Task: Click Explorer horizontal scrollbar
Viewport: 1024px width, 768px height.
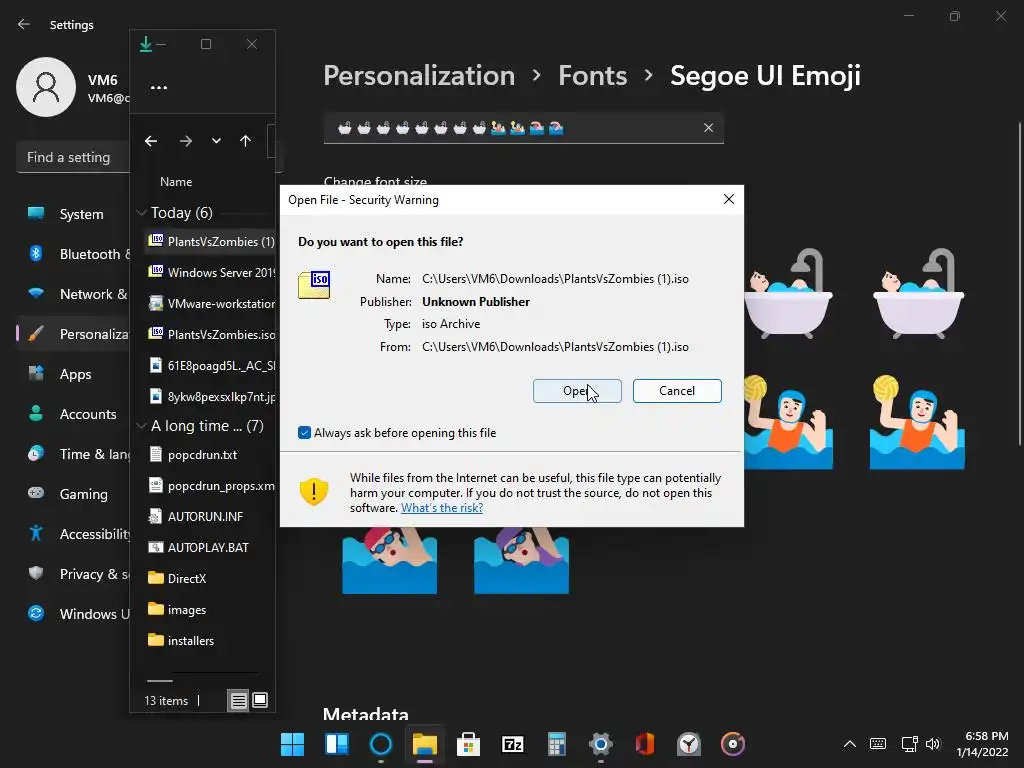Action: point(160,680)
